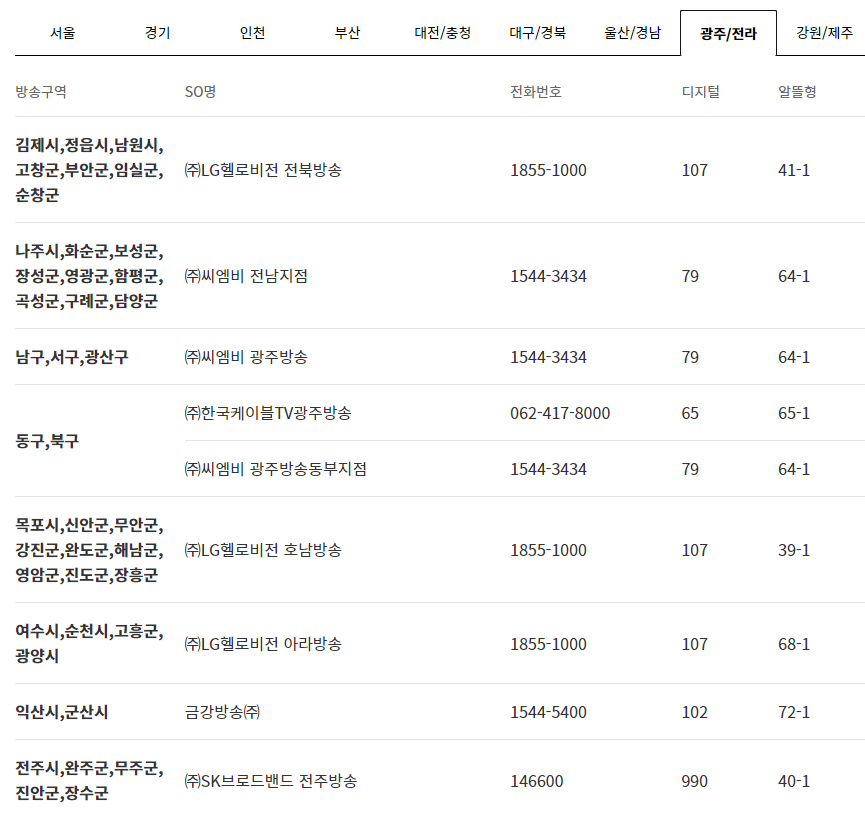
Task: Click the 목포시,신안군,무안군 area cell
Action: click(x=89, y=550)
